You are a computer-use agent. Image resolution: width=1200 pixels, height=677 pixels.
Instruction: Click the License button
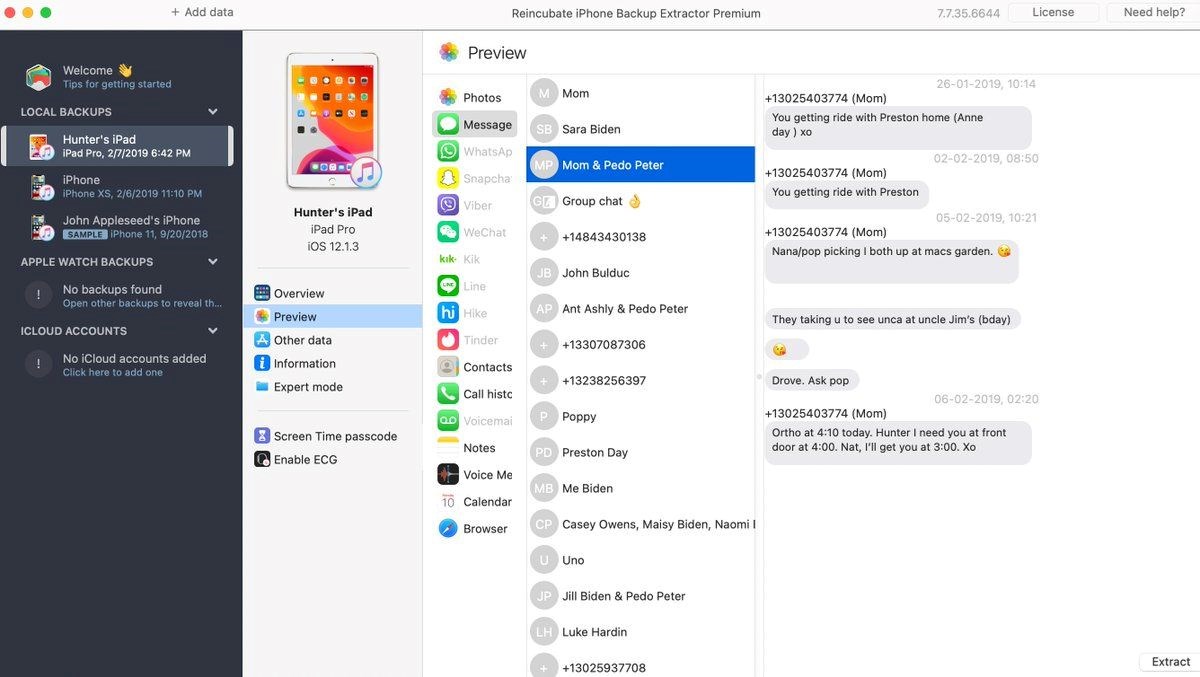click(1053, 13)
